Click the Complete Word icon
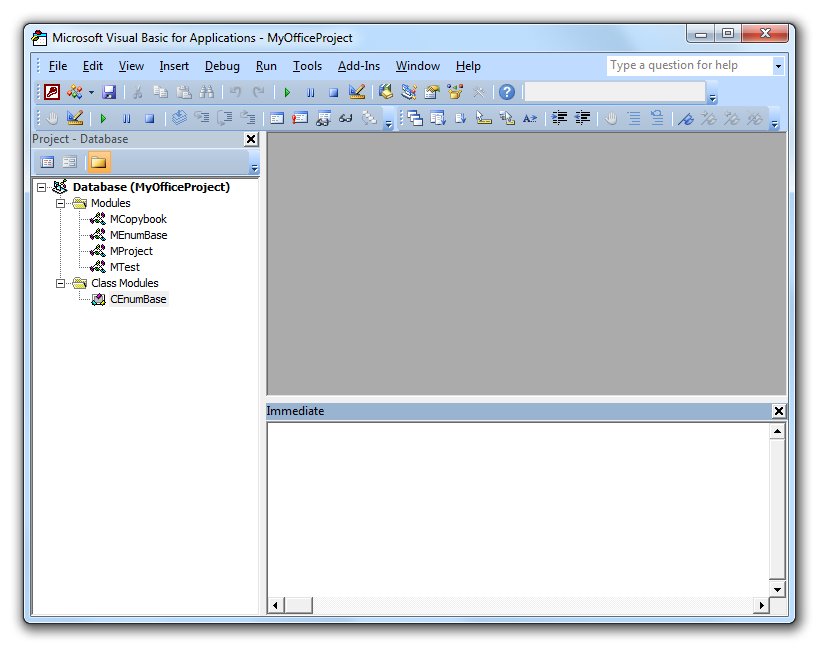 pyautogui.click(x=530, y=118)
